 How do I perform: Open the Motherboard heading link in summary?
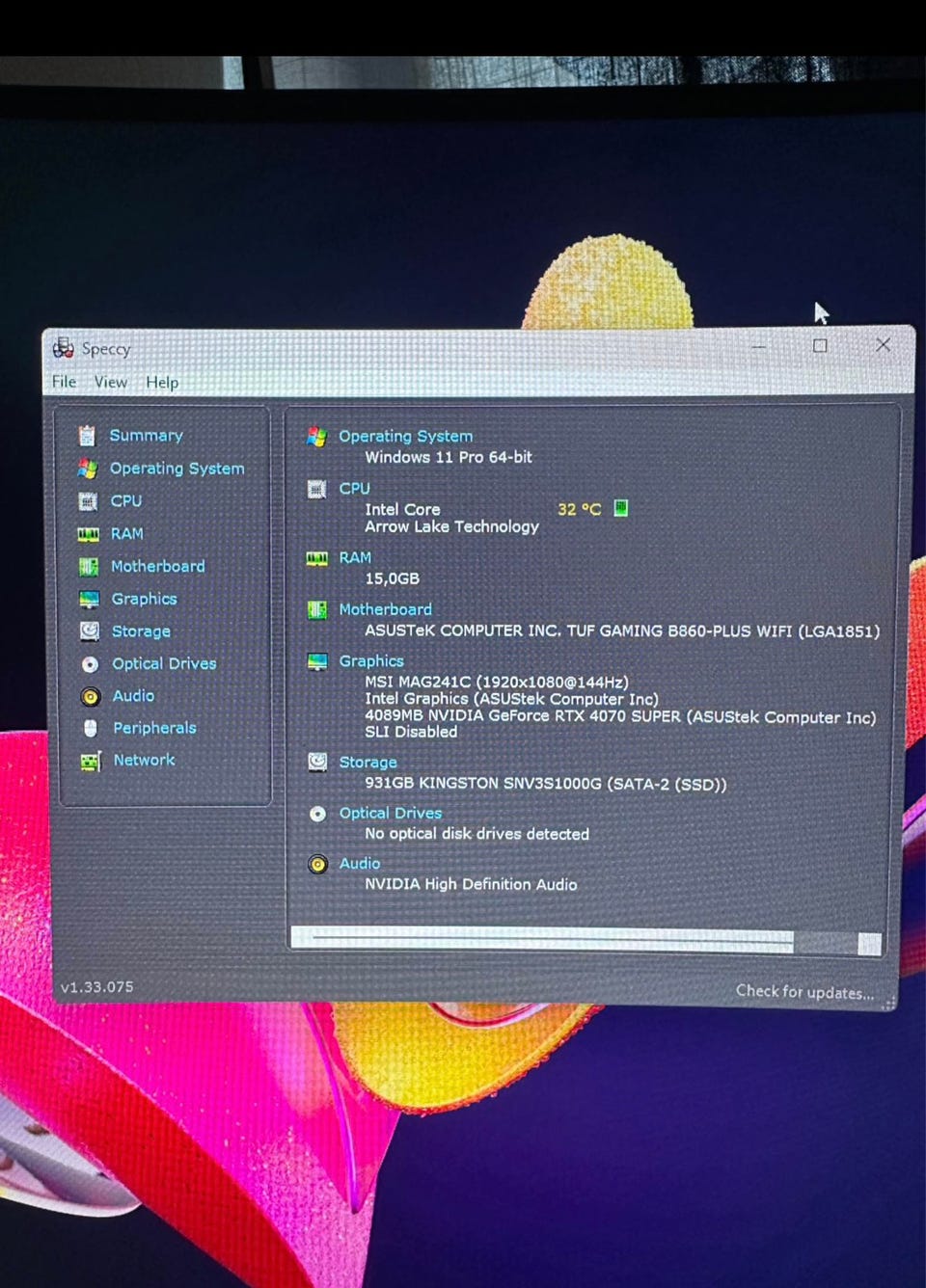click(385, 609)
